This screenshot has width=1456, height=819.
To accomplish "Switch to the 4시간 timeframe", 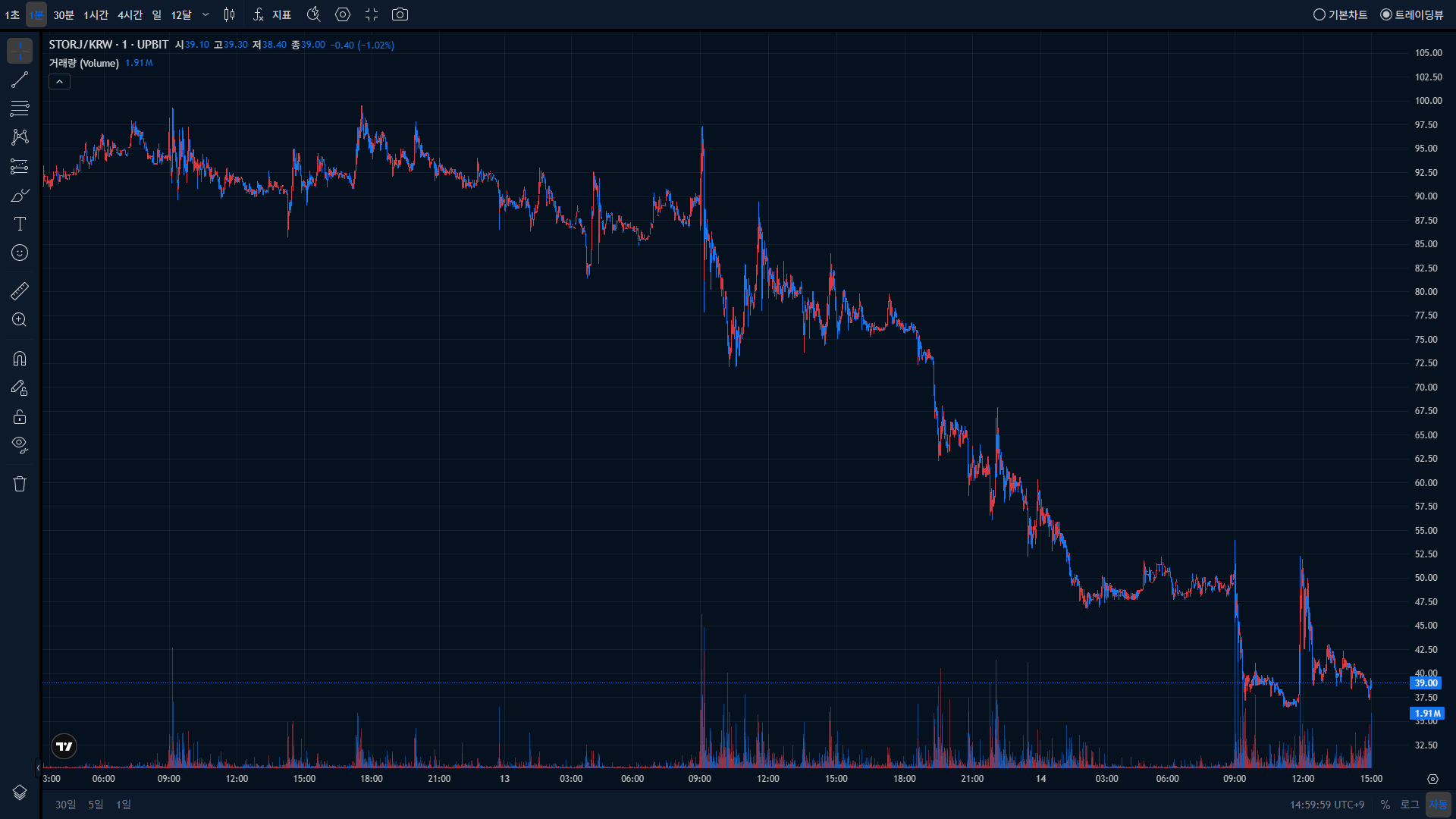I will [130, 14].
